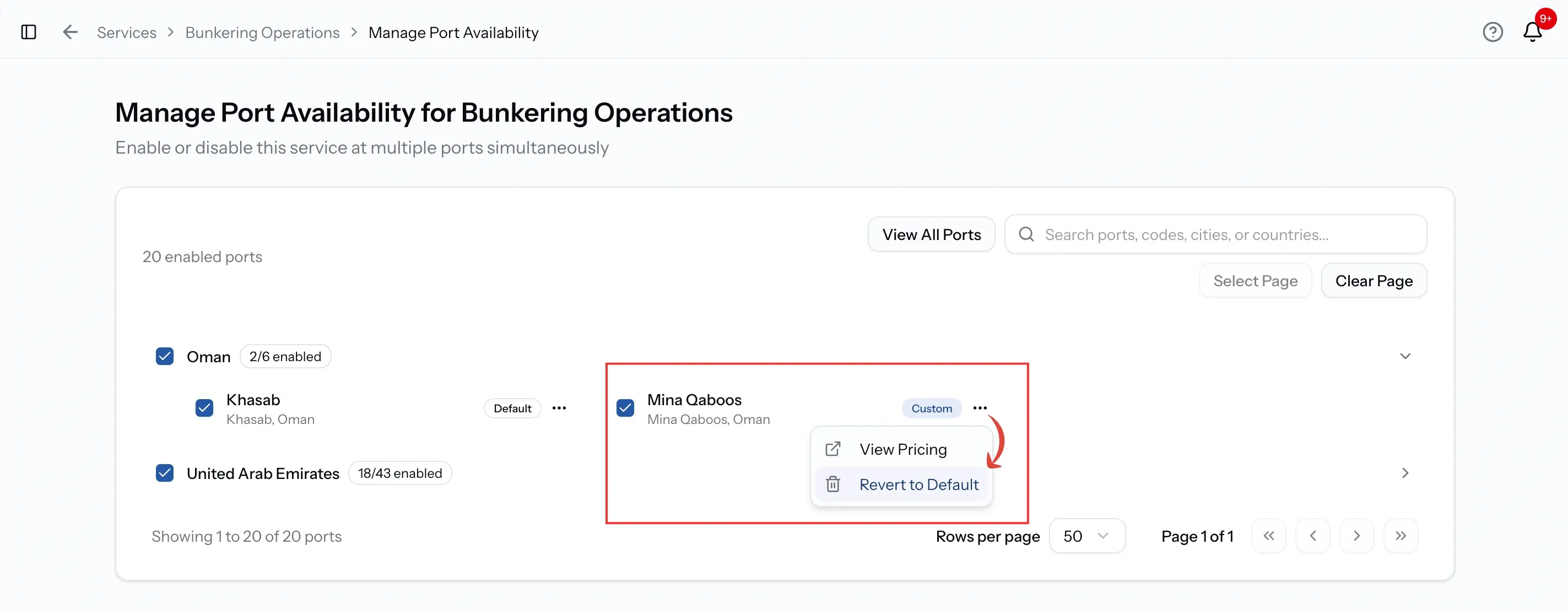Uncheck the Khasab port checkbox

[x=204, y=408]
